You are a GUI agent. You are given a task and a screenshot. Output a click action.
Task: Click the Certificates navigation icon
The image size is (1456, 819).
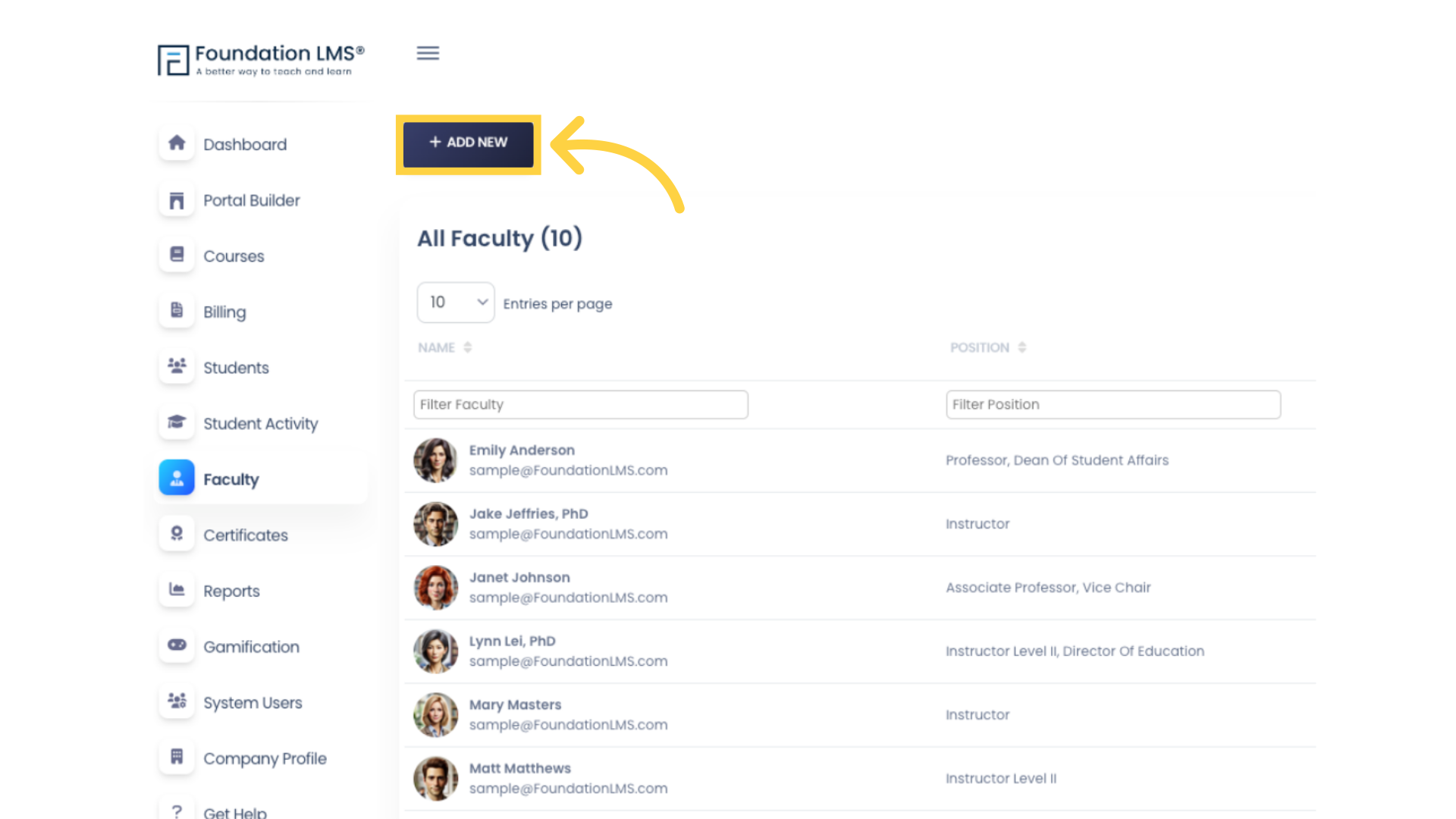(x=177, y=533)
